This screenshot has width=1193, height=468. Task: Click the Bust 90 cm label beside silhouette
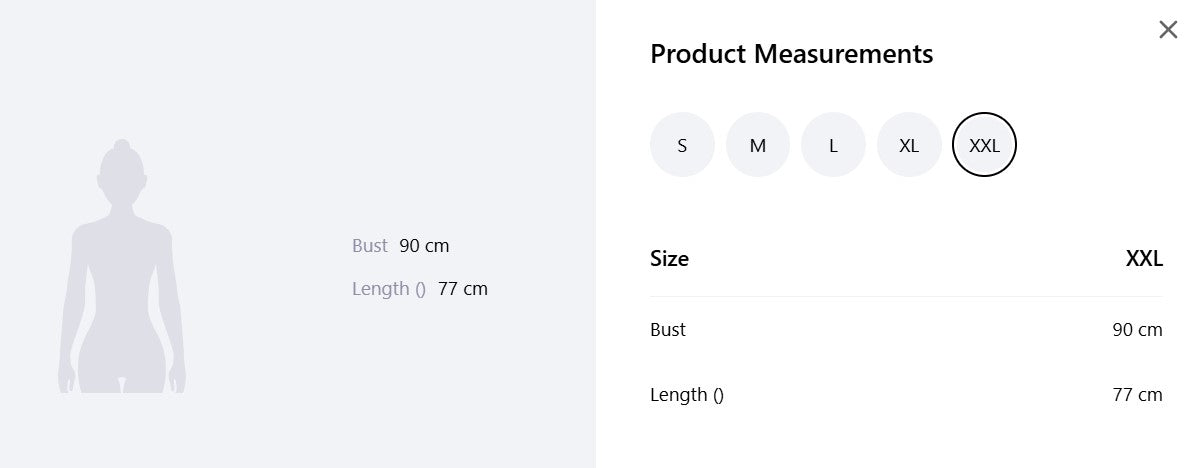point(400,246)
